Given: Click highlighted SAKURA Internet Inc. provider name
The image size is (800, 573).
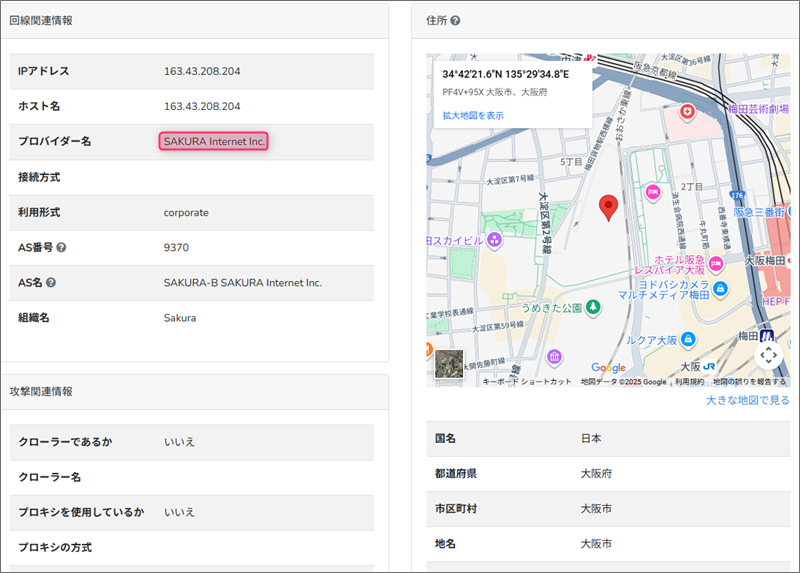Looking at the screenshot, I should [214, 142].
